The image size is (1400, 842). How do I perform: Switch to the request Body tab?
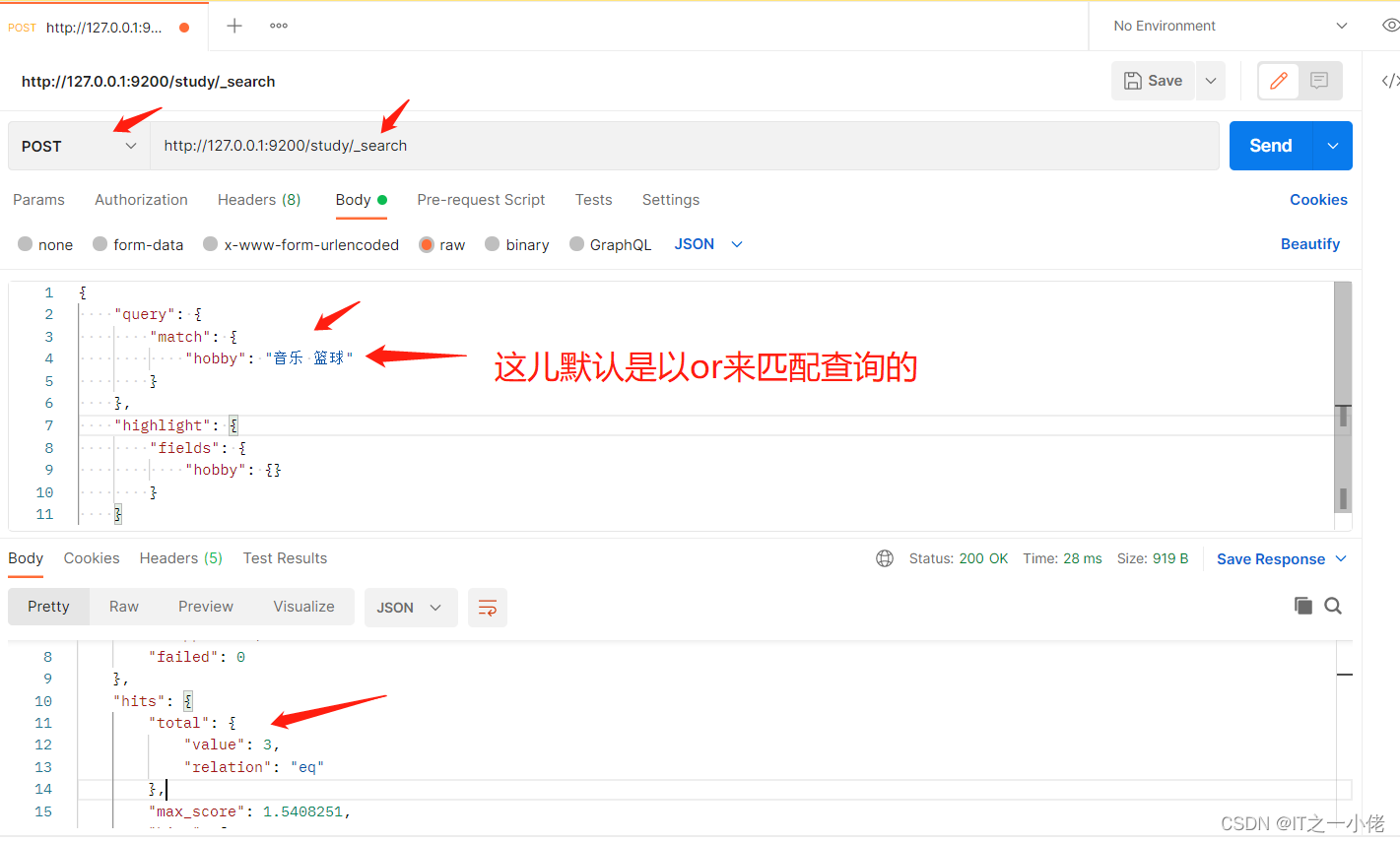(361, 200)
